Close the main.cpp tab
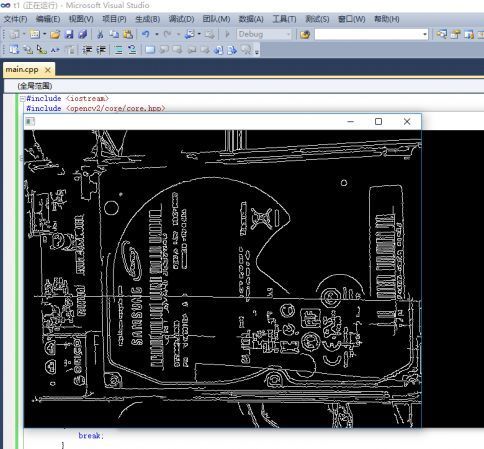Screen dimensions: 484x449 48,70
